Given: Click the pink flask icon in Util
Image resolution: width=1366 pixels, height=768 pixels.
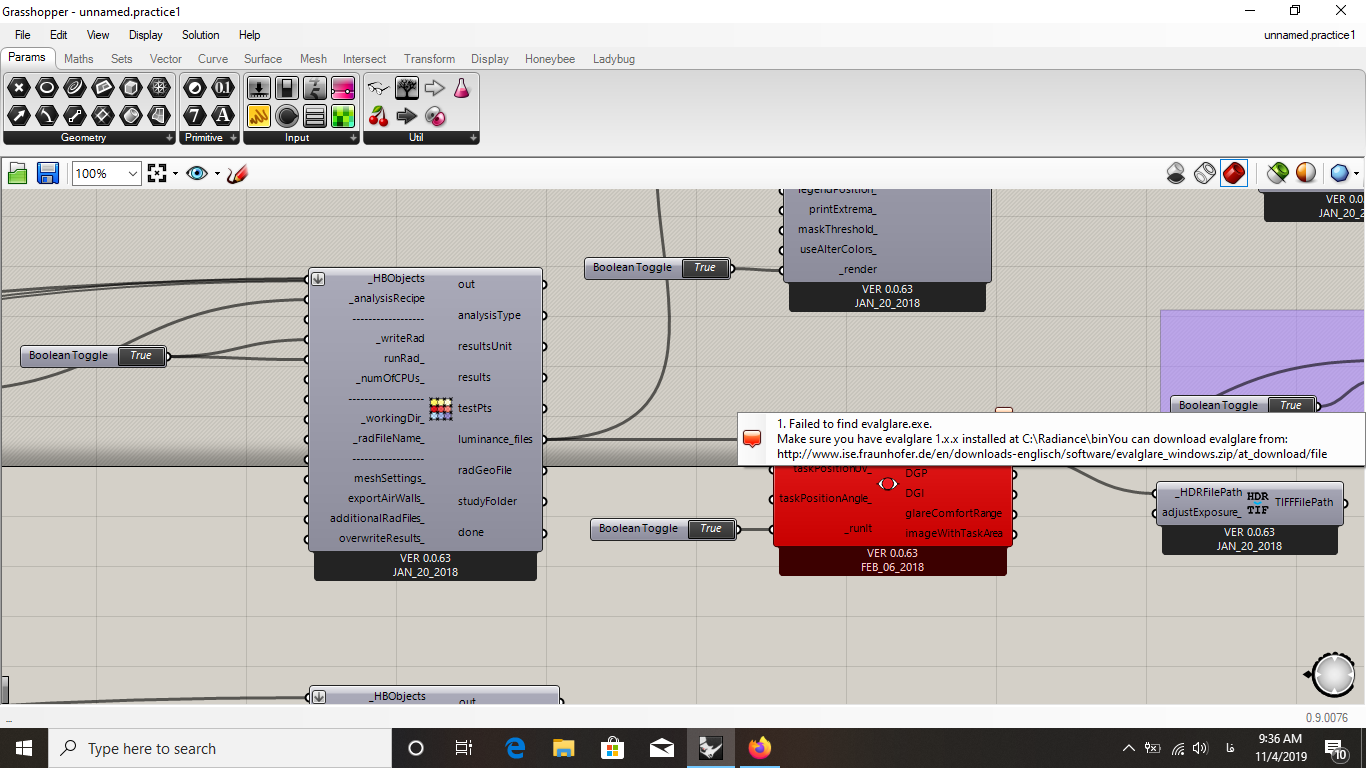Looking at the screenshot, I should [x=461, y=88].
